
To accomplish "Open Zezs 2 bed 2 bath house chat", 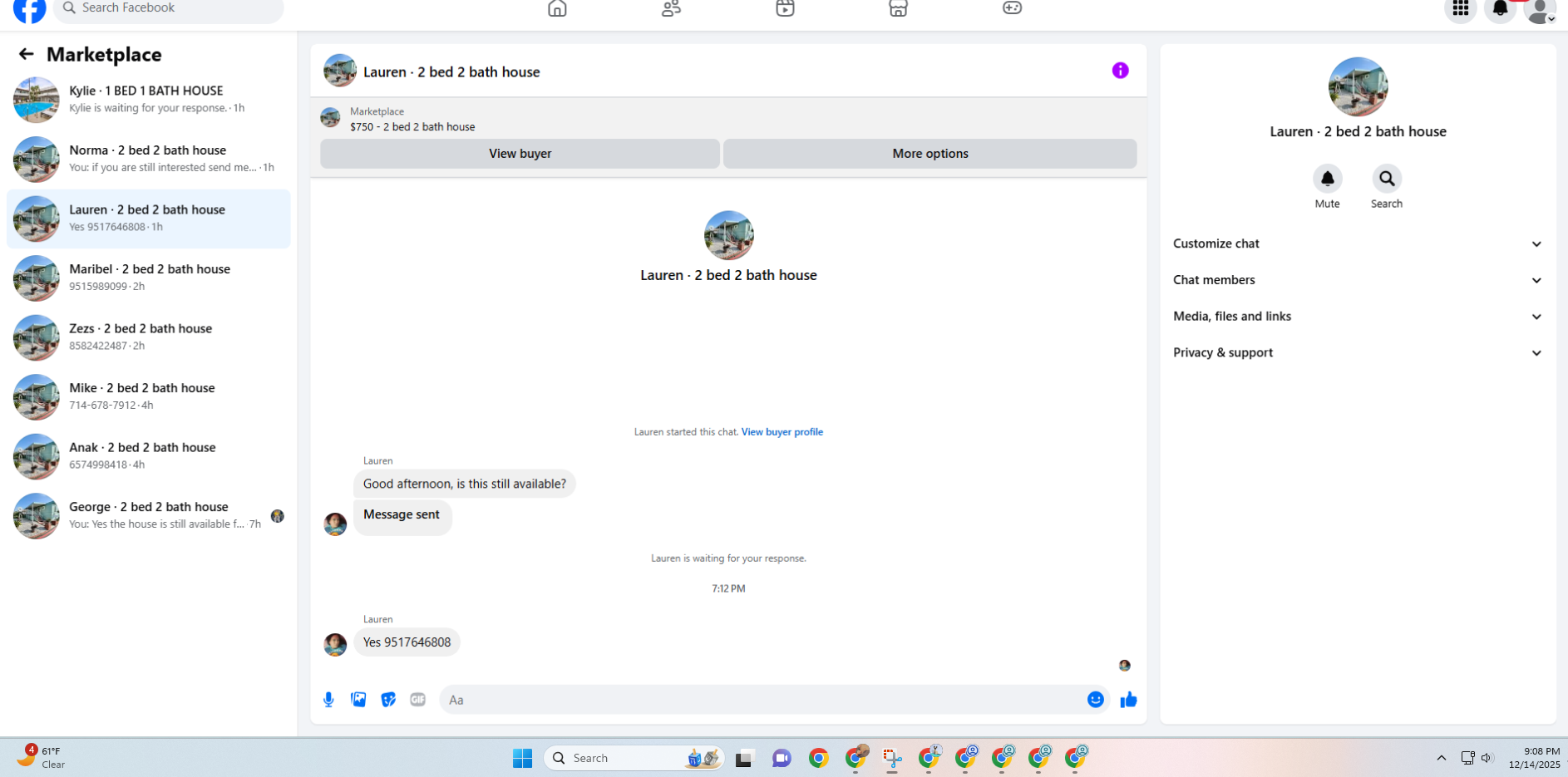I will [x=149, y=337].
